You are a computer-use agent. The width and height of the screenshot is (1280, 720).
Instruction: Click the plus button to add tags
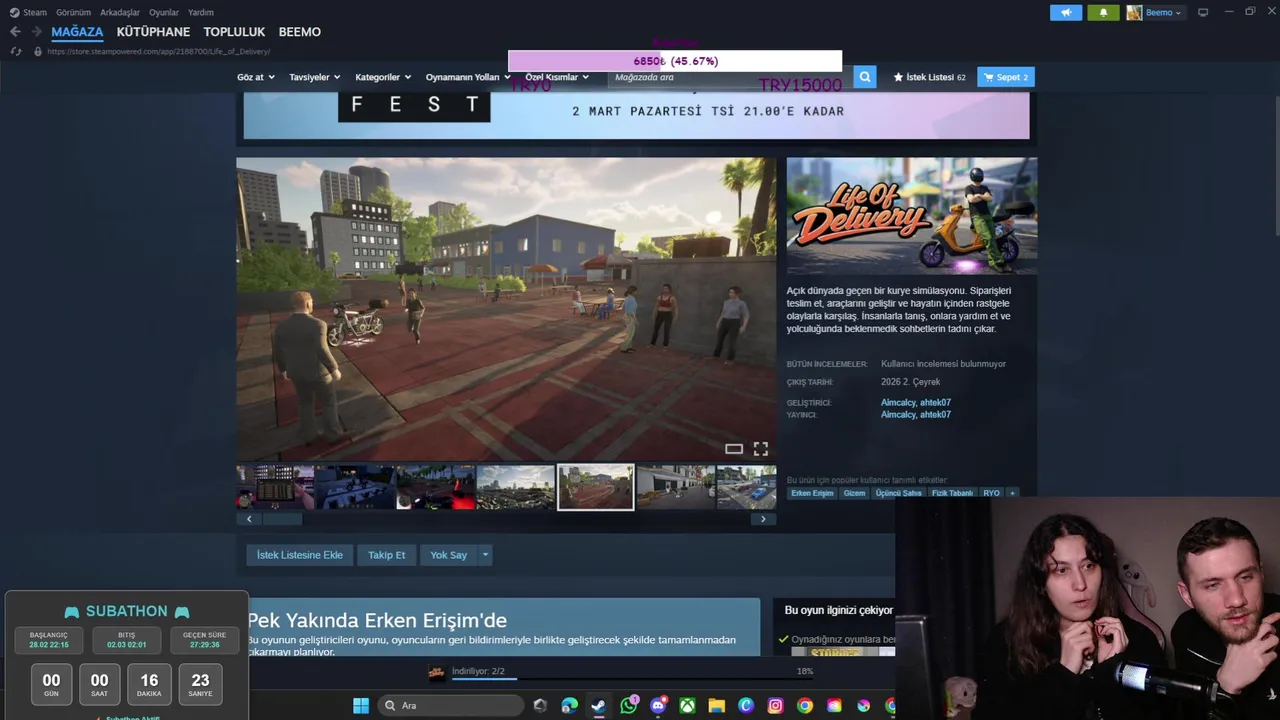click(1012, 493)
